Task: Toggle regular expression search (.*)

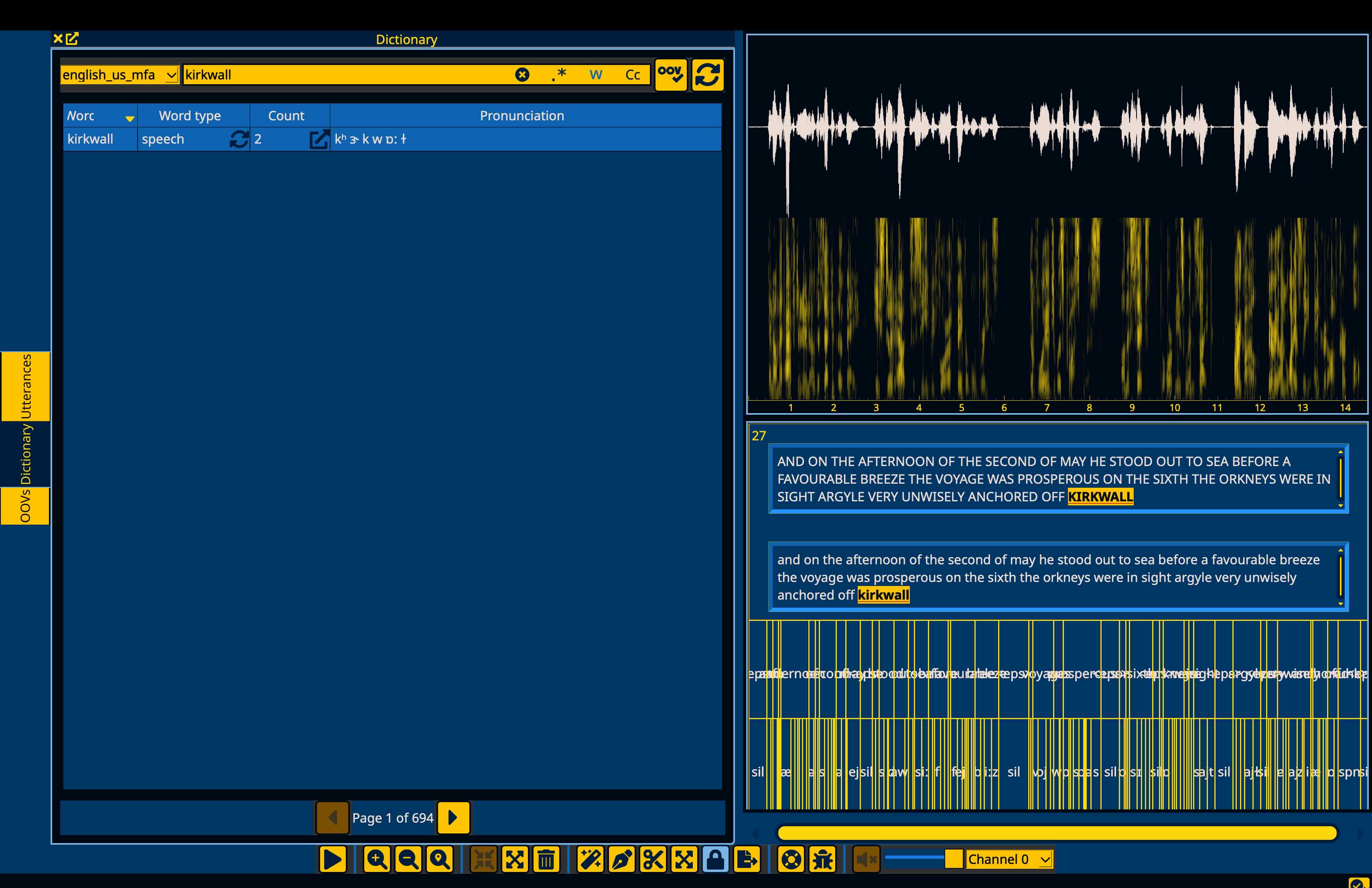Action: coord(558,74)
